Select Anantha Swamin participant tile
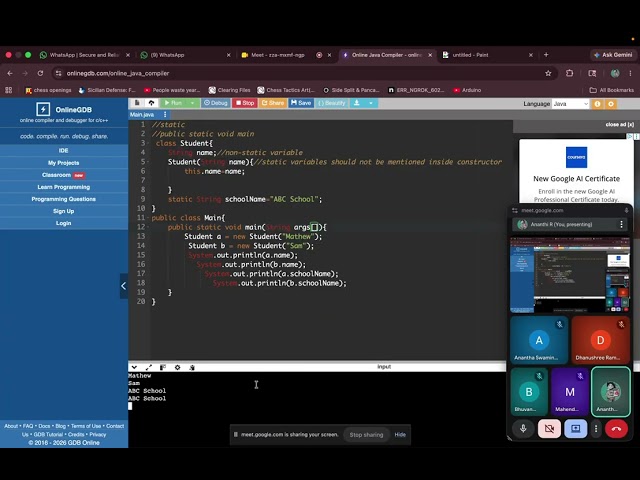Image resolution: width=640 pixels, height=480 pixels. pyautogui.click(x=539, y=340)
